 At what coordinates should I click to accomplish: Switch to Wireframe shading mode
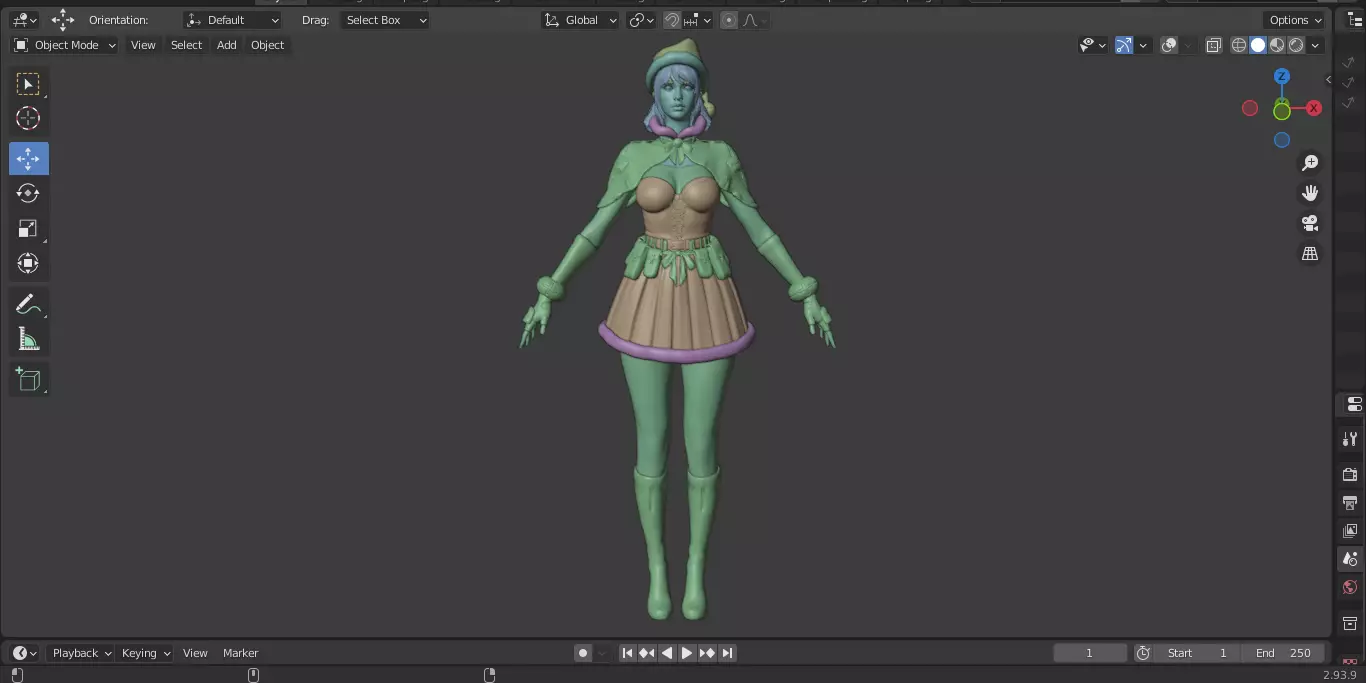(x=1239, y=45)
